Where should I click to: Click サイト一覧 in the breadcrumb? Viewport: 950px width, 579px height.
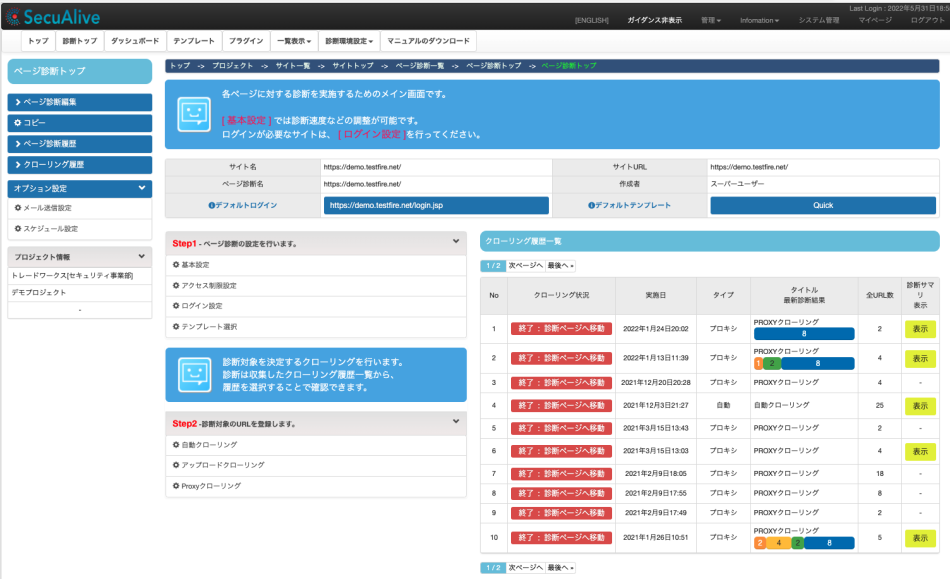(x=293, y=65)
